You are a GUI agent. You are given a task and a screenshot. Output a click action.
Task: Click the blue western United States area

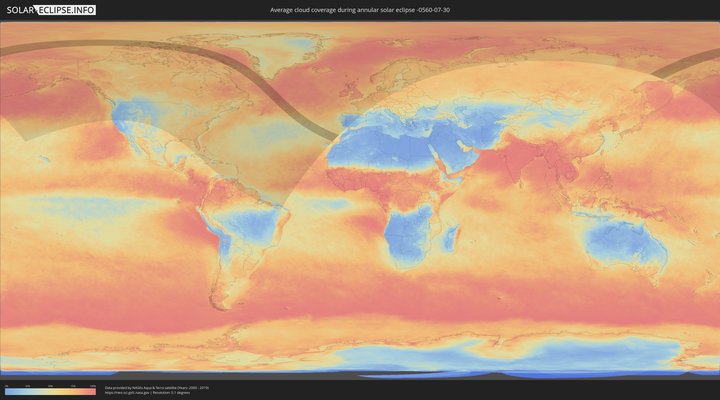tap(128, 125)
